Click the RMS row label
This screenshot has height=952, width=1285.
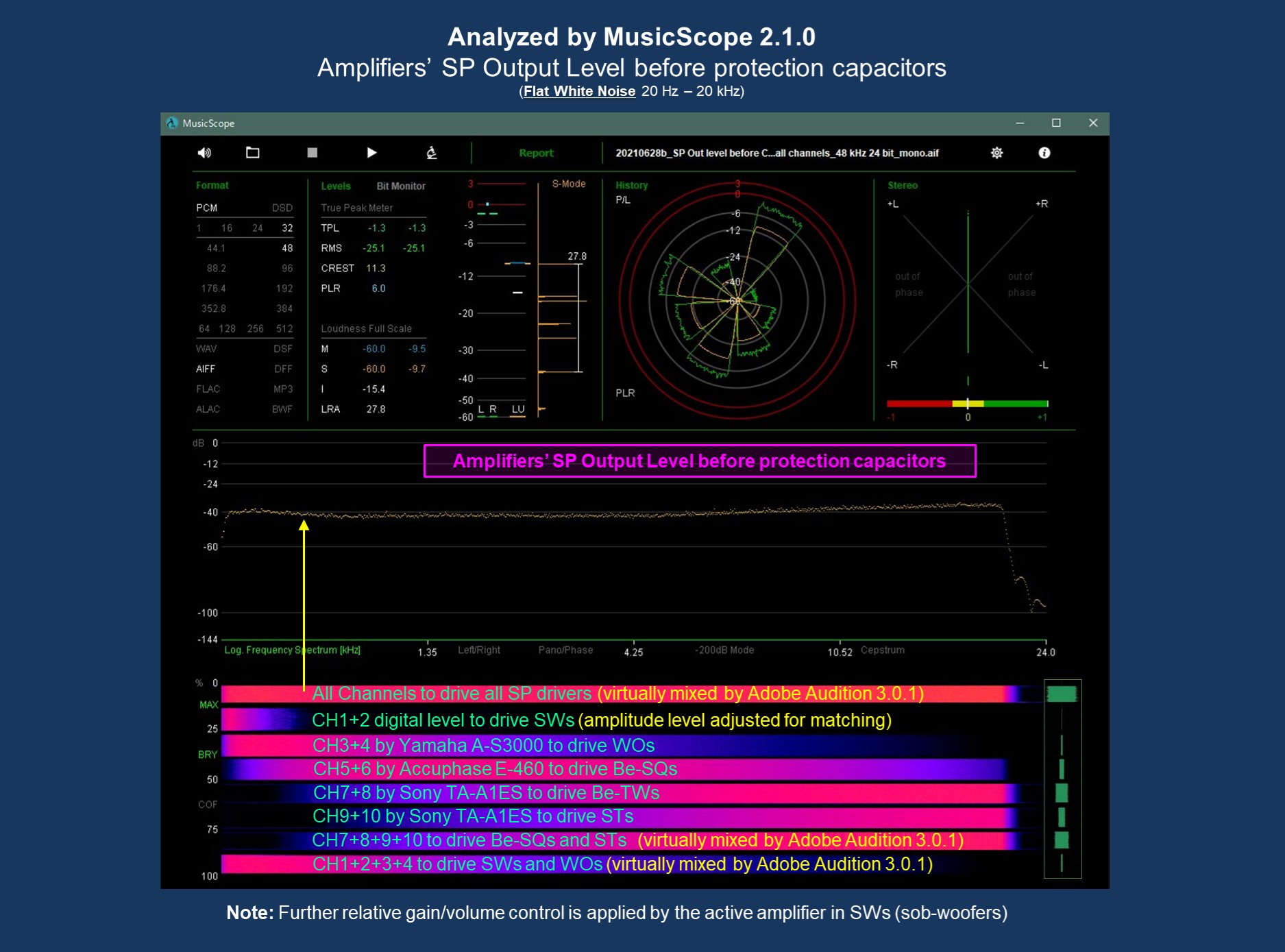[331, 249]
